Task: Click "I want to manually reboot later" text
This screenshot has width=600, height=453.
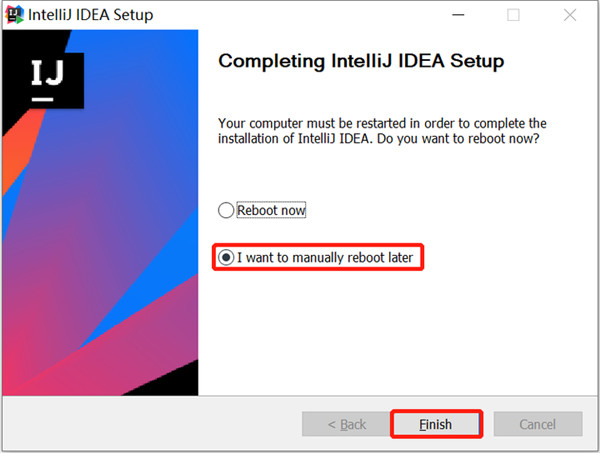Action: click(325, 258)
